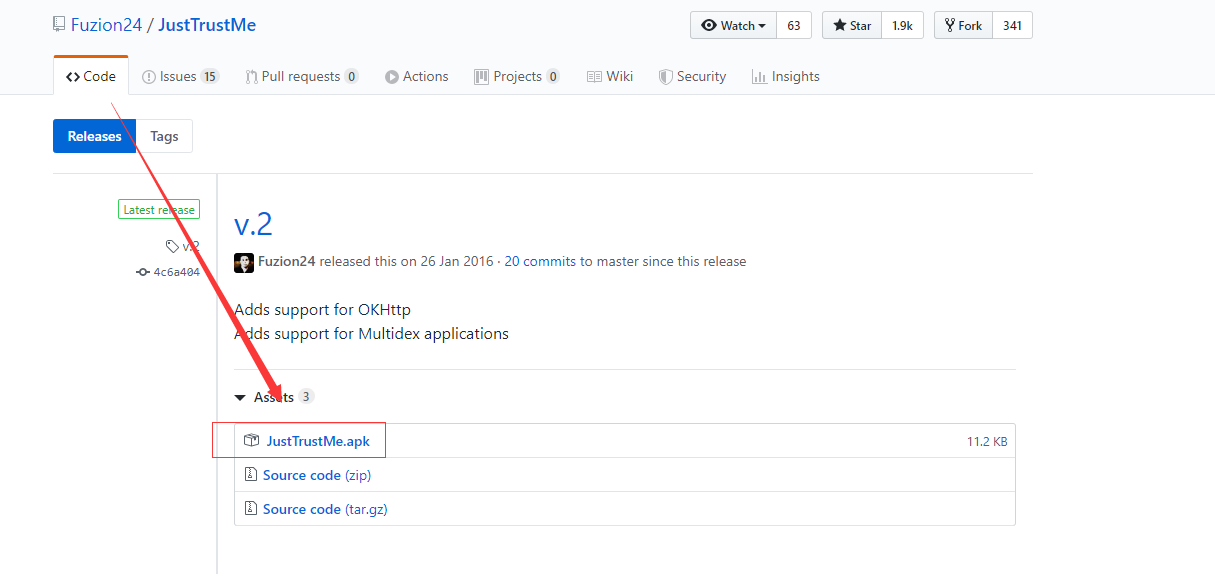The height and width of the screenshot is (576, 1215).
Task: Click the tar.gz file icon
Action: (251, 509)
